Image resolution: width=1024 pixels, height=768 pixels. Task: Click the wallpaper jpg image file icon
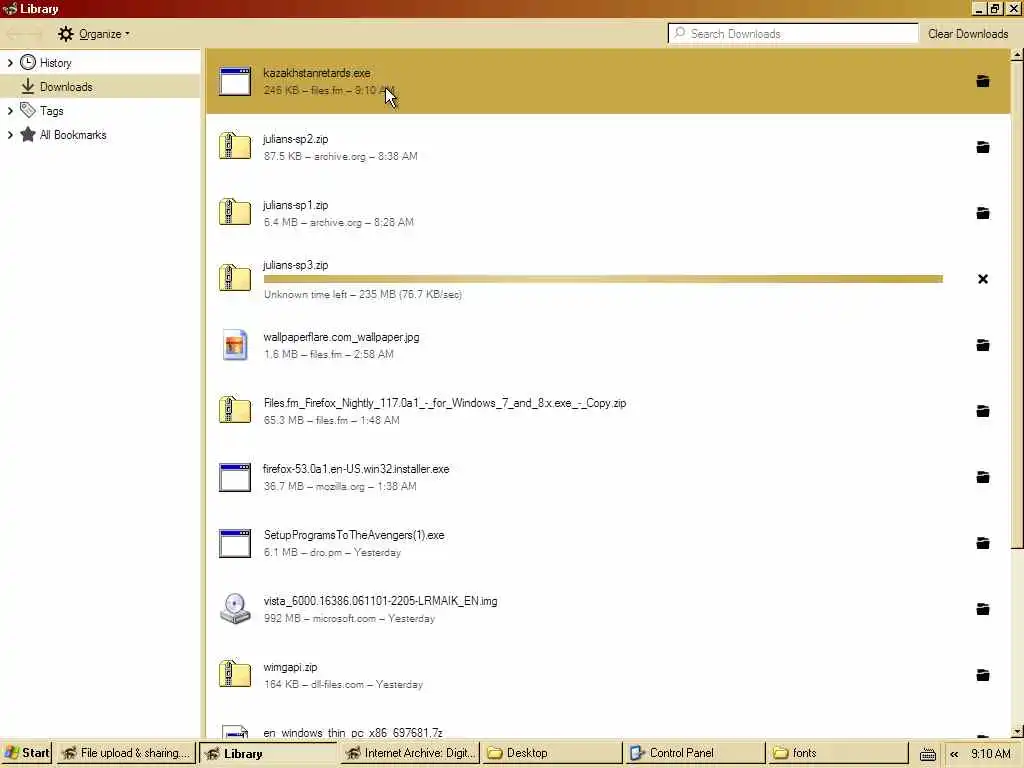[x=235, y=345]
